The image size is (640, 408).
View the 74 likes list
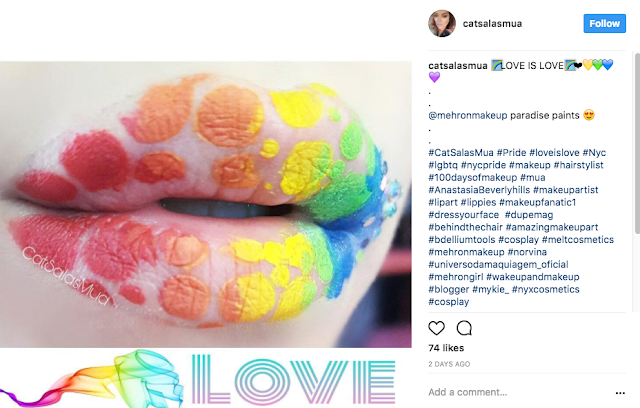point(446,348)
